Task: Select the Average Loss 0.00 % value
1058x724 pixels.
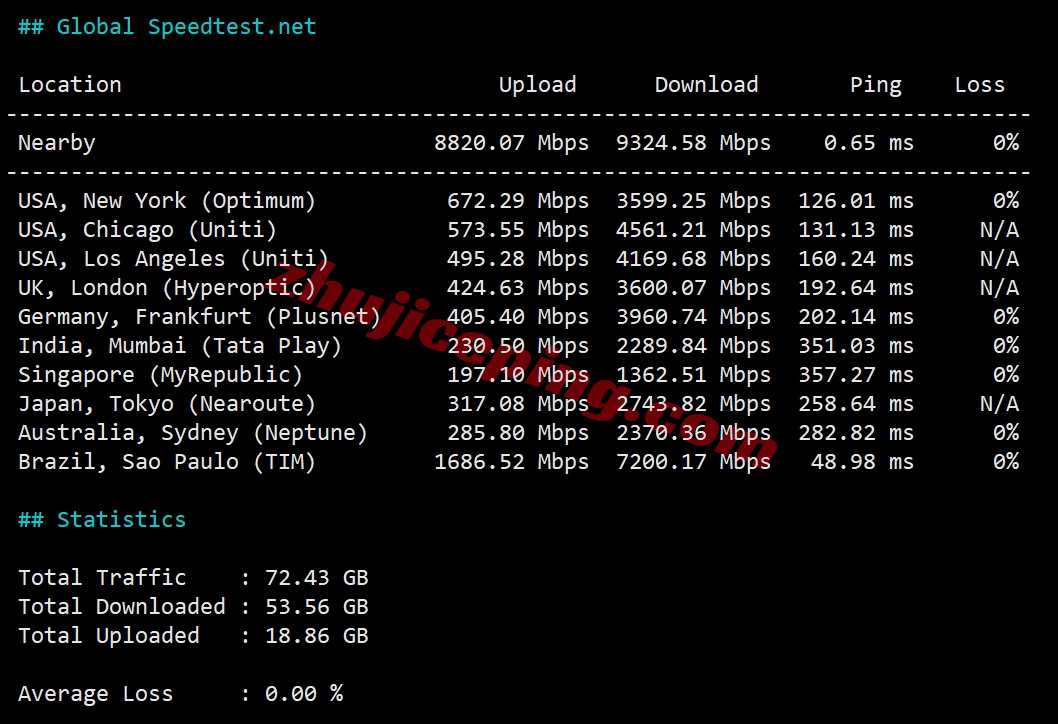Action: [304, 694]
